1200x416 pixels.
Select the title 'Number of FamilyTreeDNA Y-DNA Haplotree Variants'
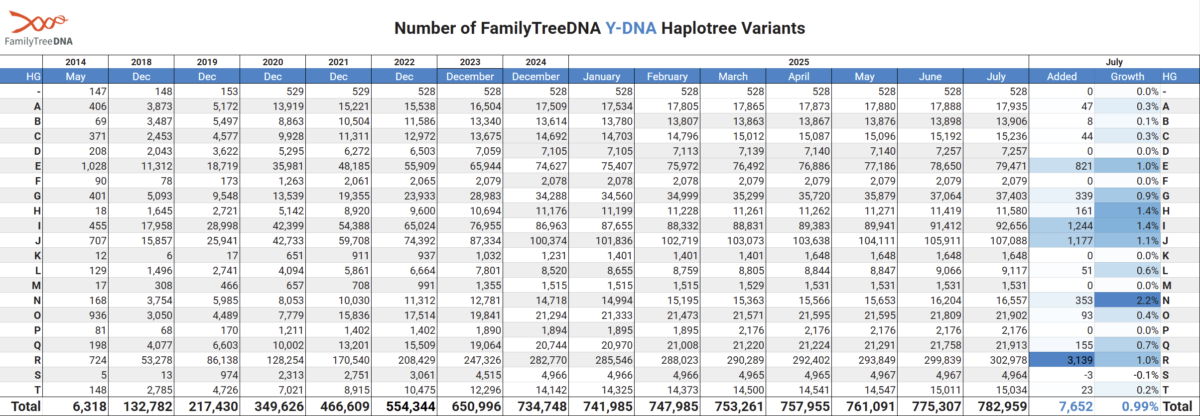[x=599, y=29]
